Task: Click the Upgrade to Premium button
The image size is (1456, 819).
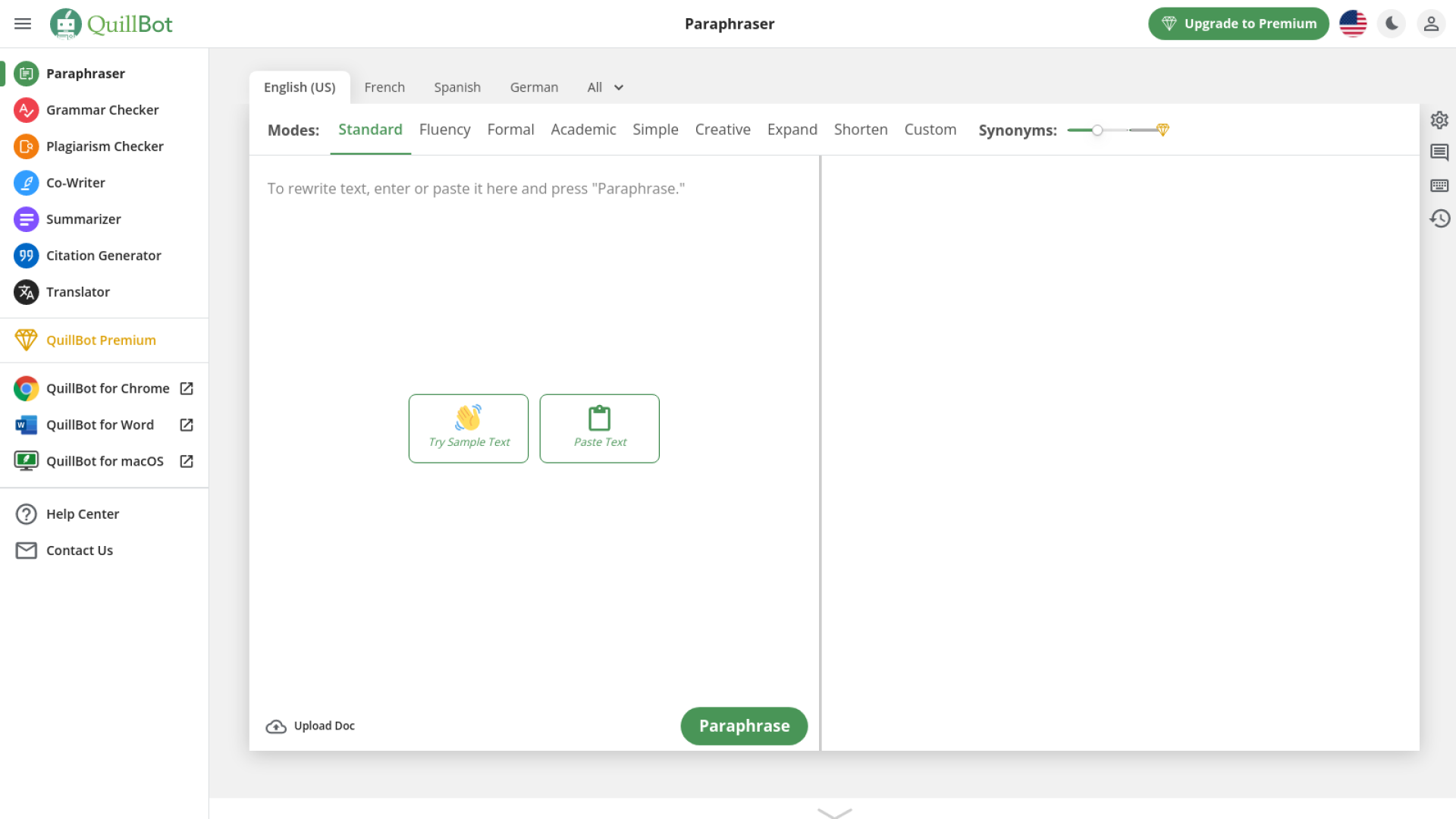Action: pyautogui.click(x=1238, y=24)
